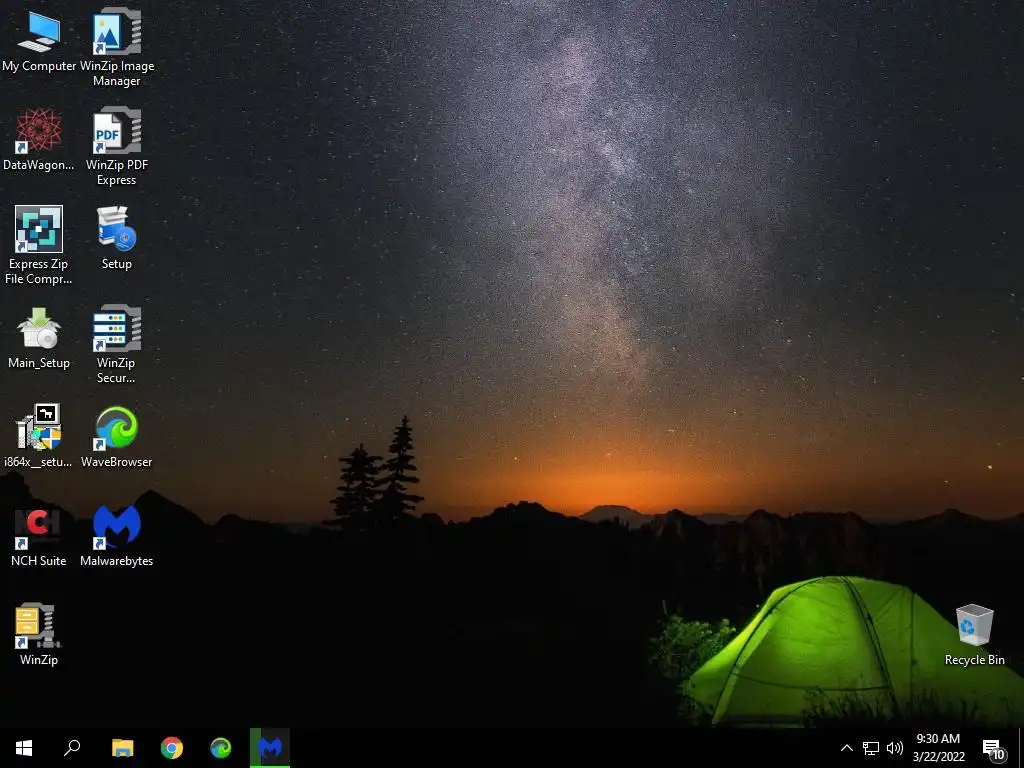Open the network status tray icon

pyautogui.click(x=871, y=748)
